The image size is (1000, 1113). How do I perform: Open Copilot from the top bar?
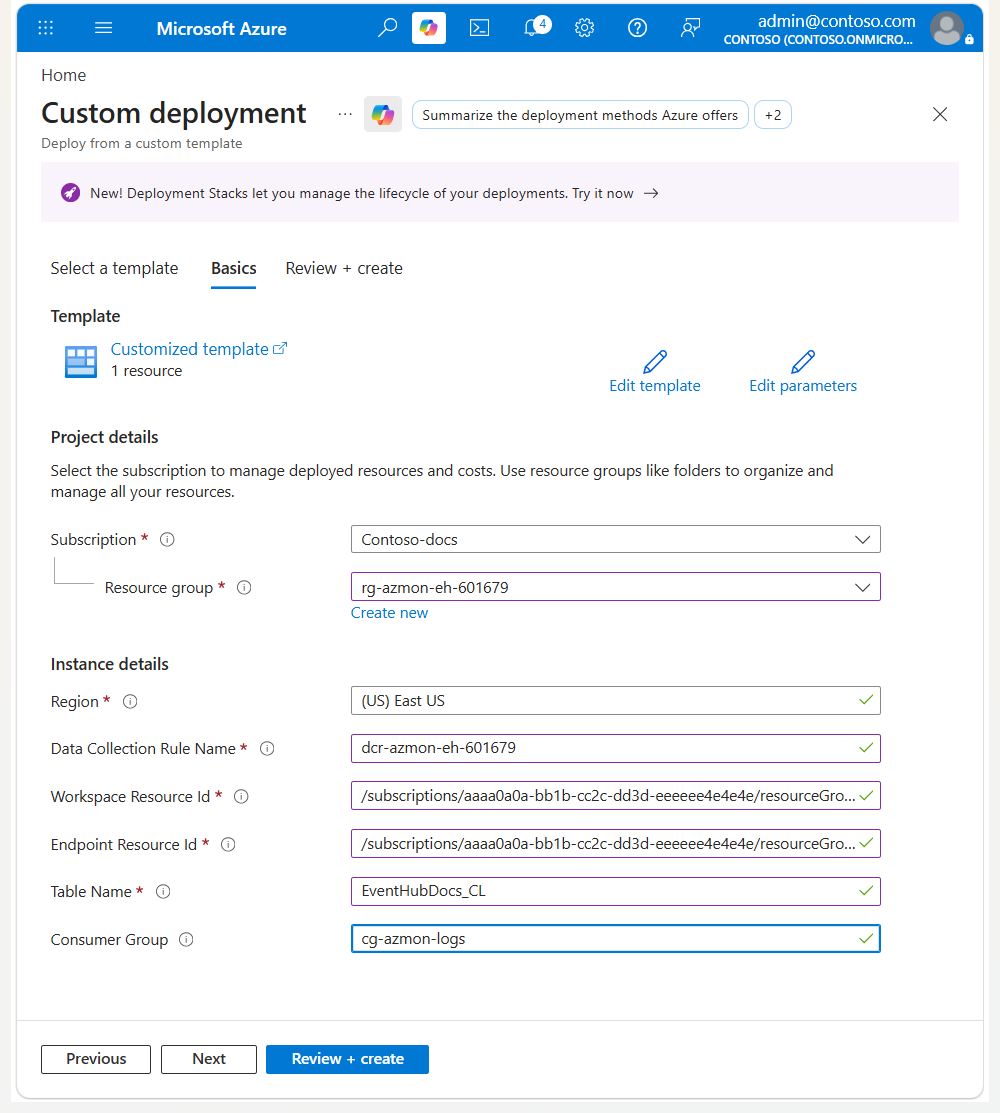[429, 28]
